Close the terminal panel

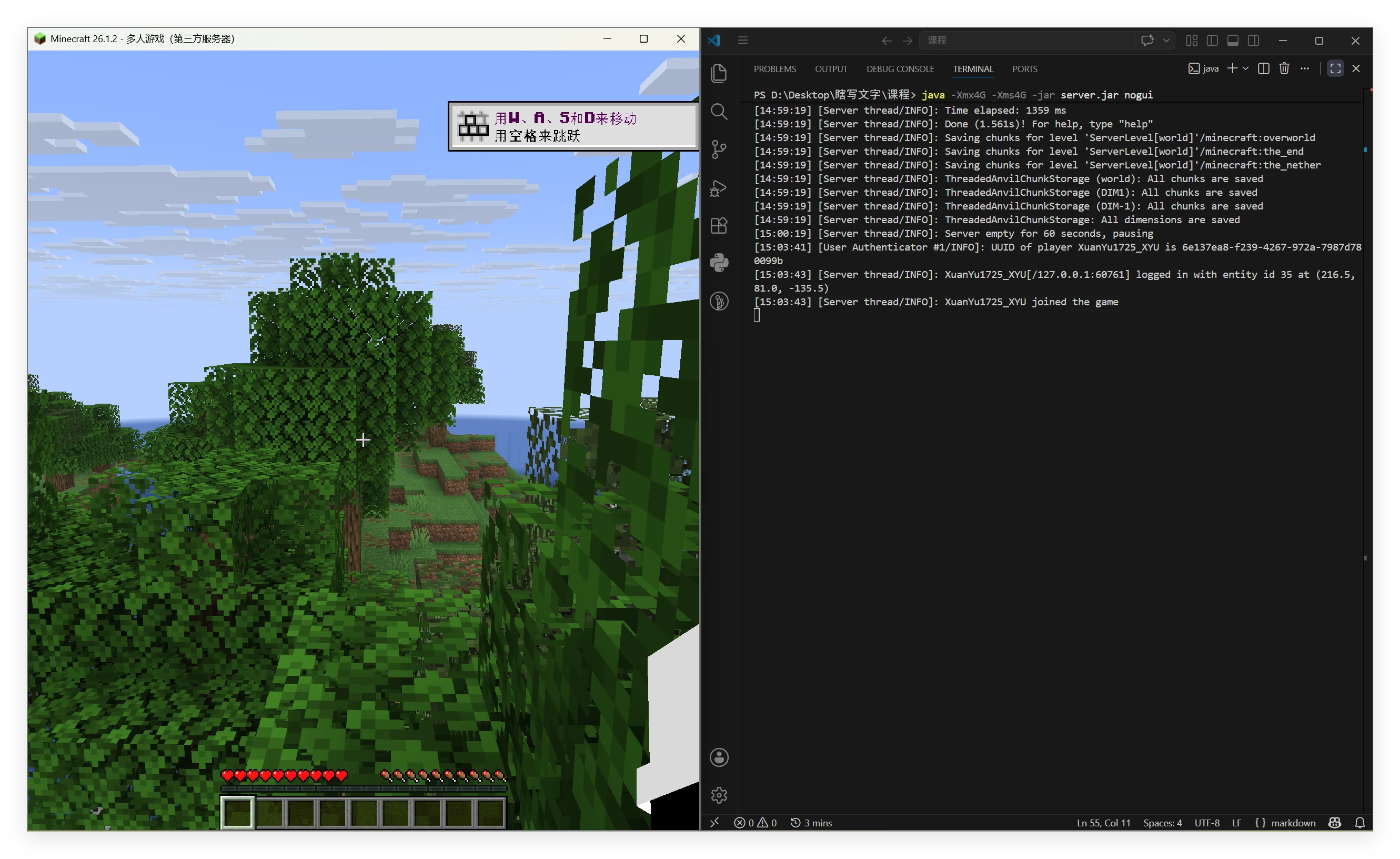tap(1356, 68)
